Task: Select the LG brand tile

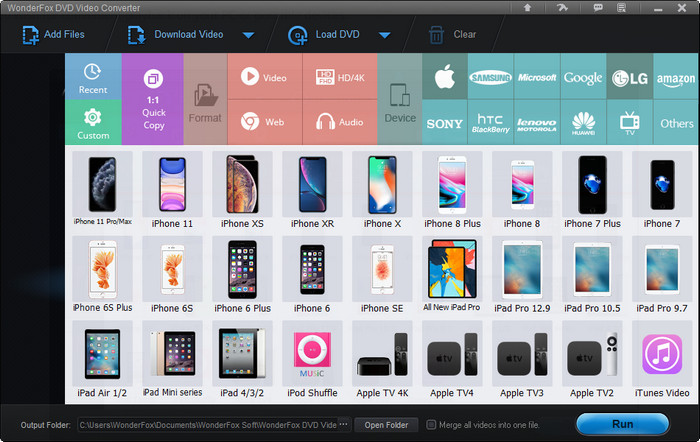Action: tap(630, 76)
